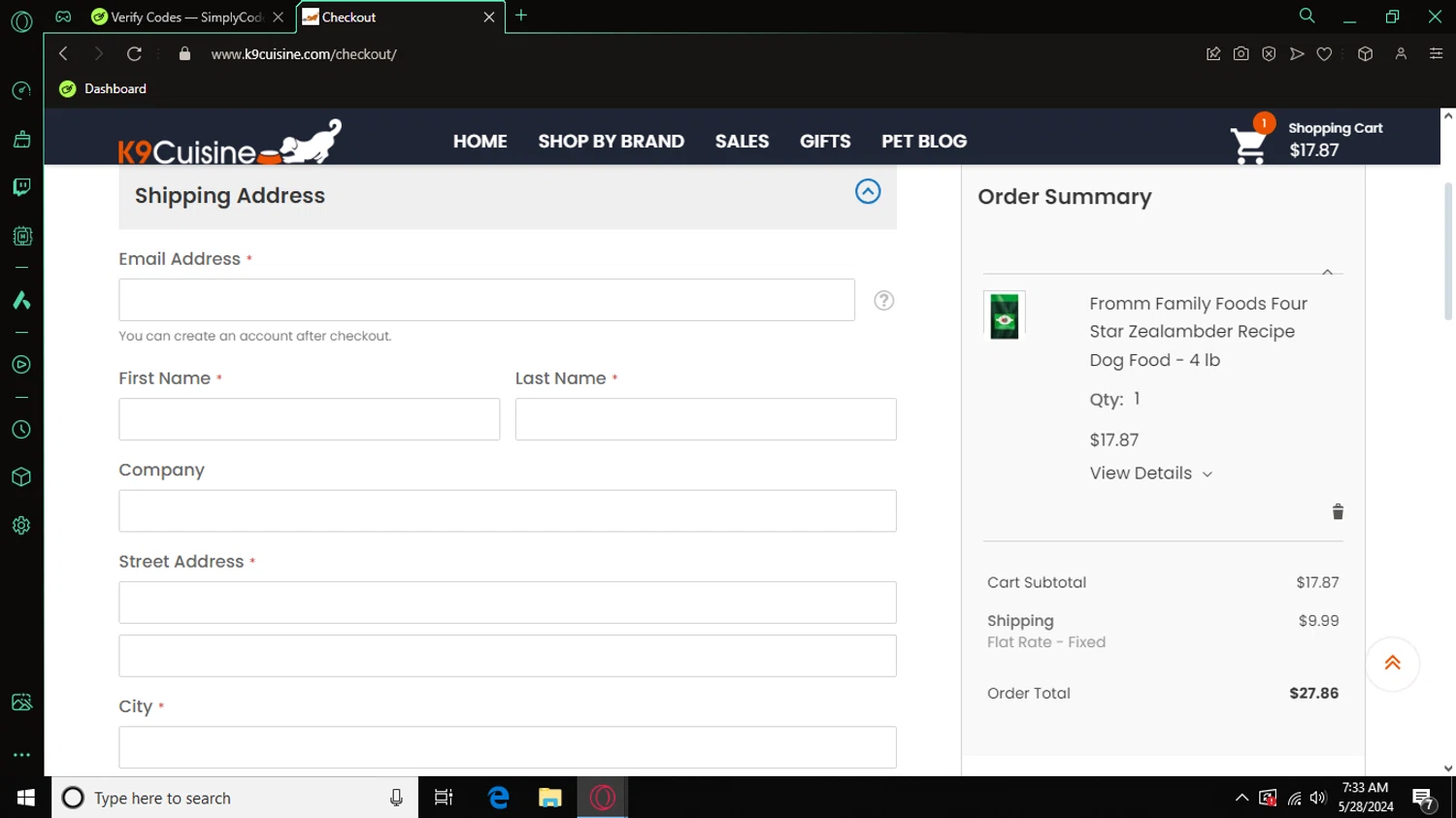1456x818 pixels.
Task: Open Settings gear in the sidebar
Action: click(21, 526)
